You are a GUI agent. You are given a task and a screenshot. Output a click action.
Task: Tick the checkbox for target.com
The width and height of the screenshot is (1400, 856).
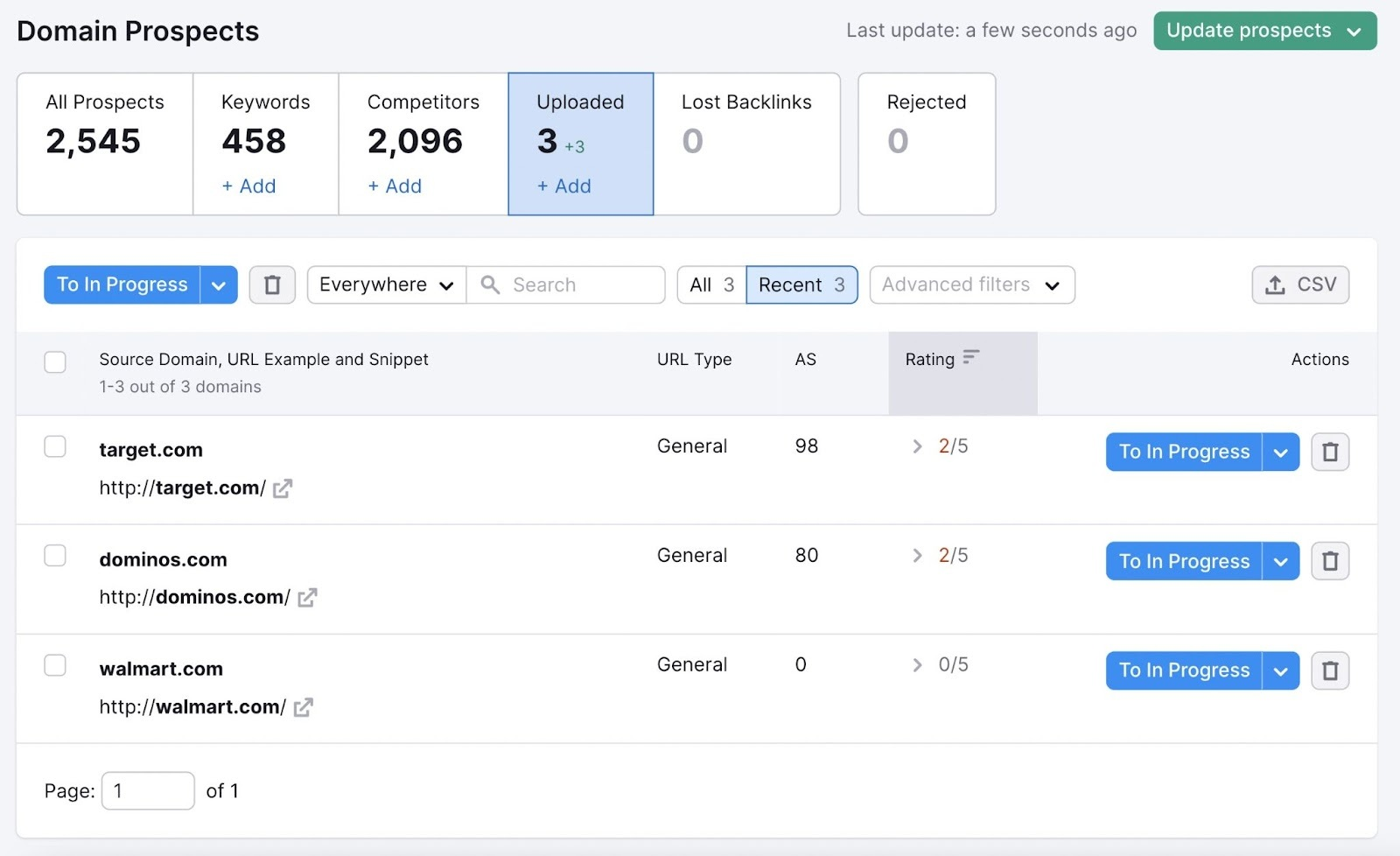[x=55, y=446]
